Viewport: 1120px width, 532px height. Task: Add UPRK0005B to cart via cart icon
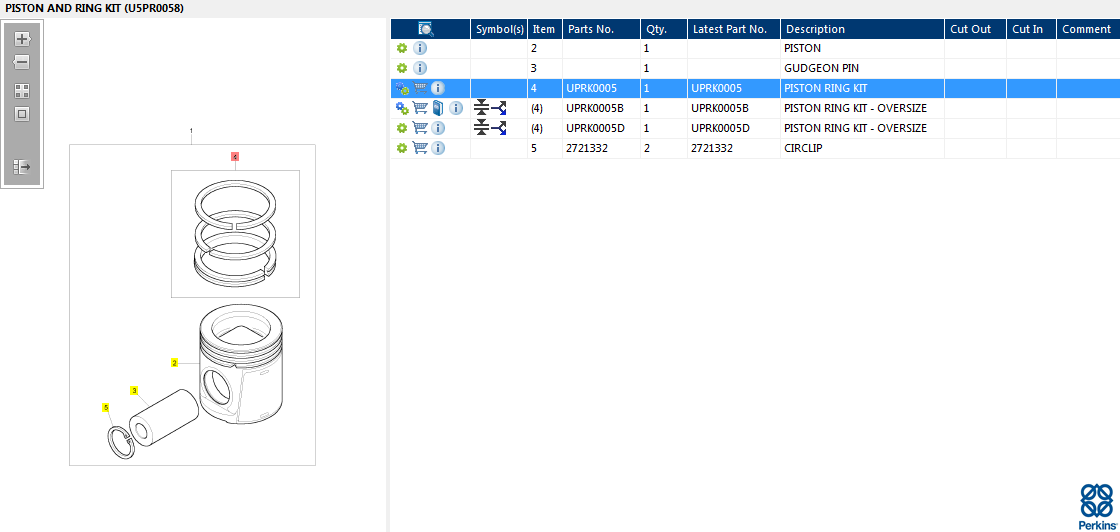pos(420,109)
